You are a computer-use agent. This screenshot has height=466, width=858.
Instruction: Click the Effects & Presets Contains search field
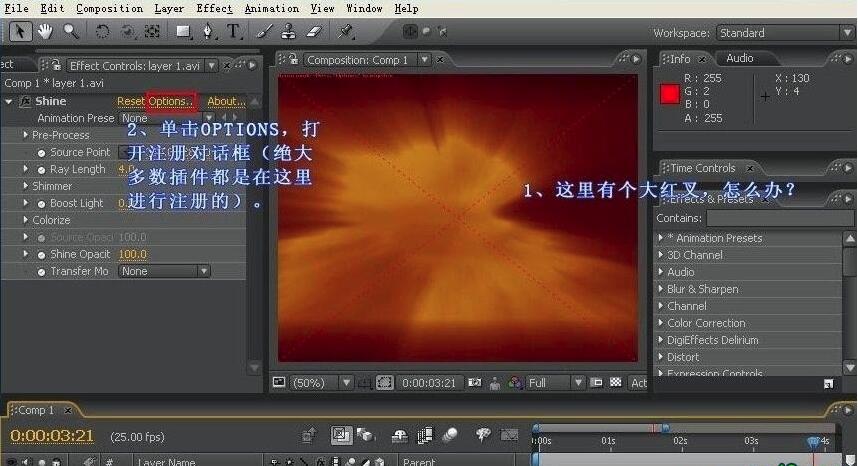780,218
